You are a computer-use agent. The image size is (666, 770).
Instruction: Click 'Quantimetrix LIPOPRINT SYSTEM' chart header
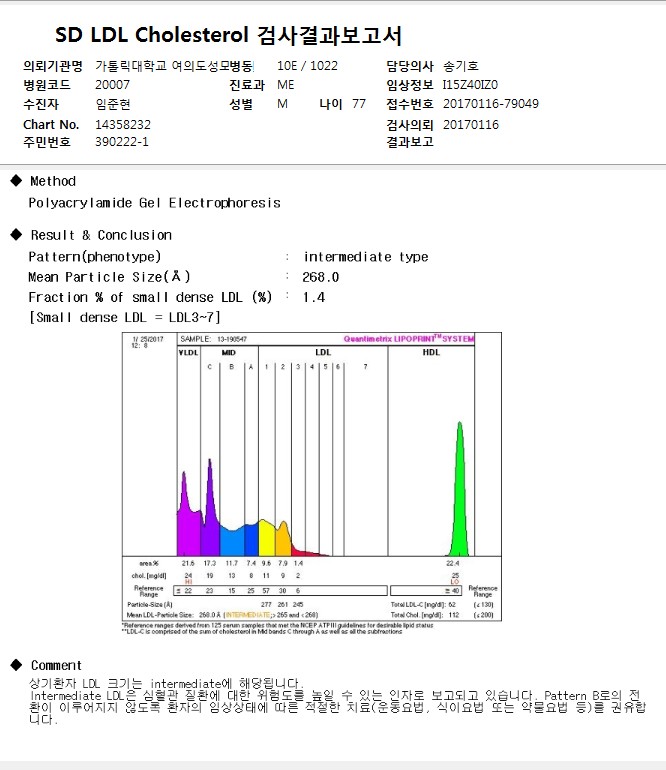coord(409,339)
